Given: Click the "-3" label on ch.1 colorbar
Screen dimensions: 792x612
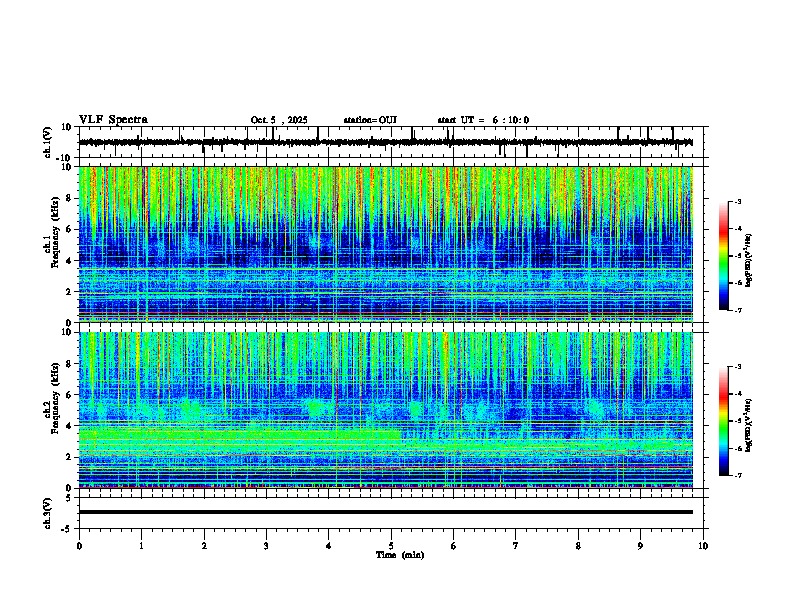Looking at the screenshot, I should pyautogui.click(x=737, y=202).
